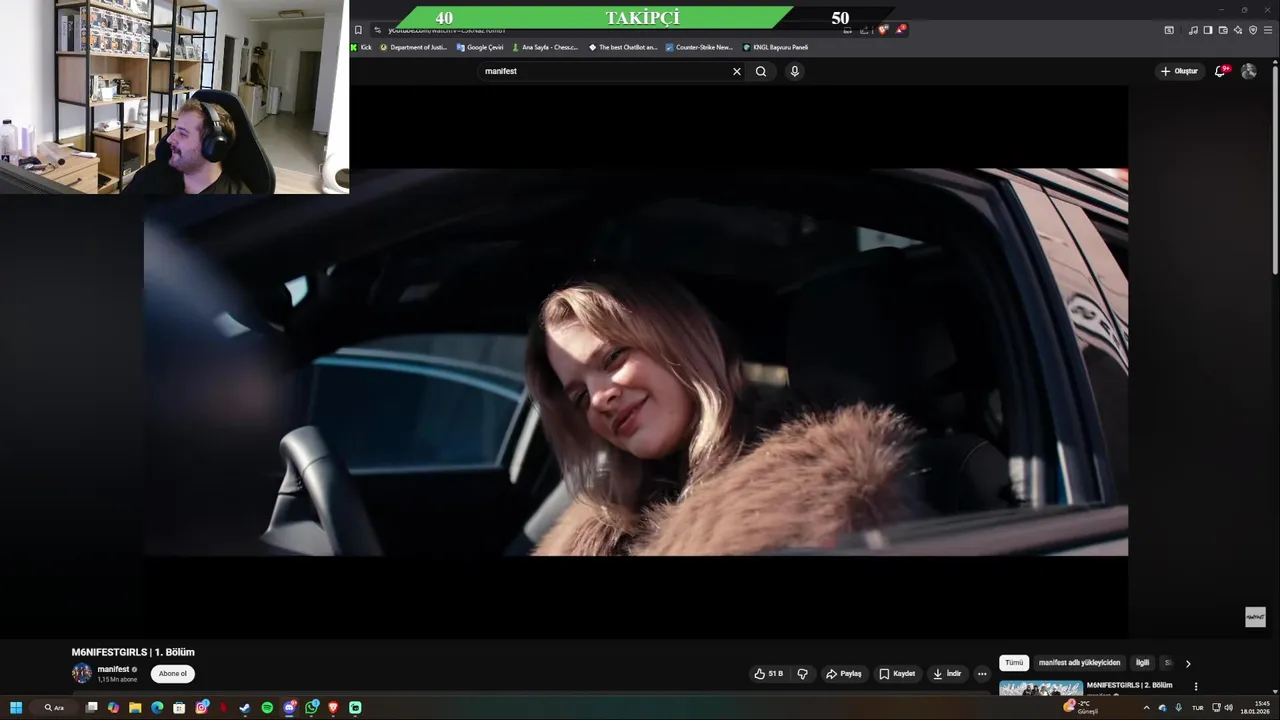This screenshot has height=720, width=1280.
Task: Open KNGL Başvuru Paneli bookmark
Action: pyautogui.click(x=775, y=47)
